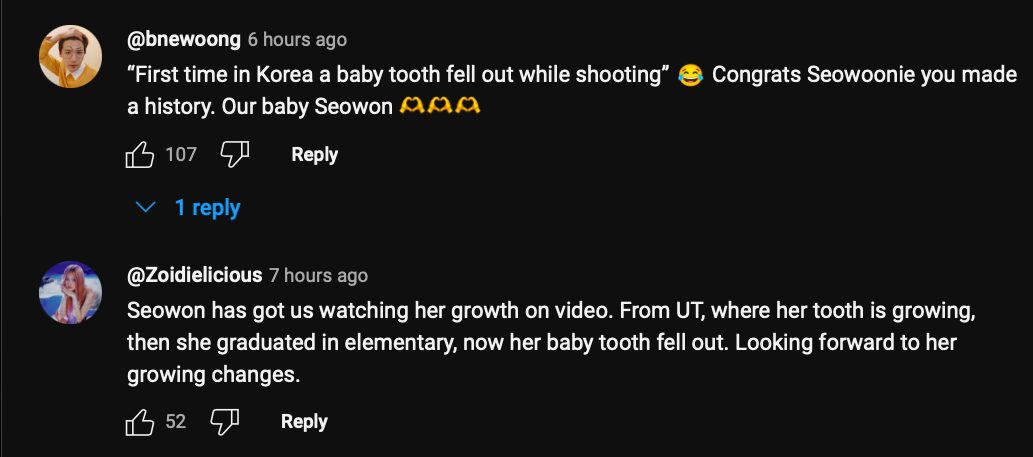This screenshot has height=457, width=1033.
Task: Expand replies using the blue chevron arrow
Action: 147,207
